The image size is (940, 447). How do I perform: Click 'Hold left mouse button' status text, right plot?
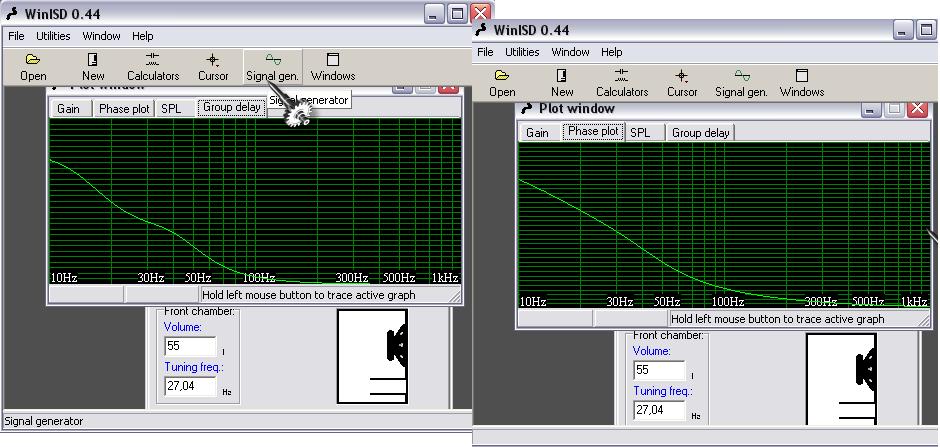pyautogui.click(x=778, y=319)
